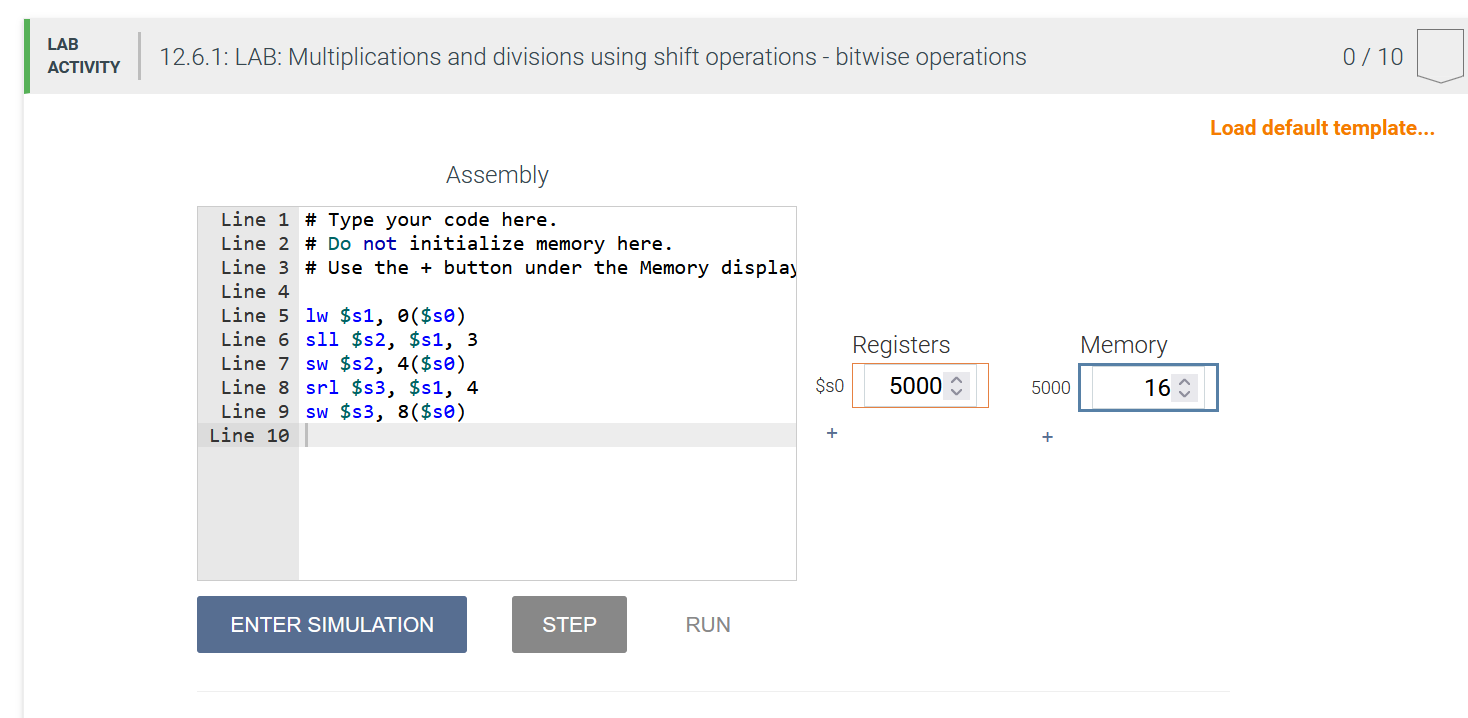Click the 'Memory' heading
Screen dimensions: 1468x718
coord(1124,345)
